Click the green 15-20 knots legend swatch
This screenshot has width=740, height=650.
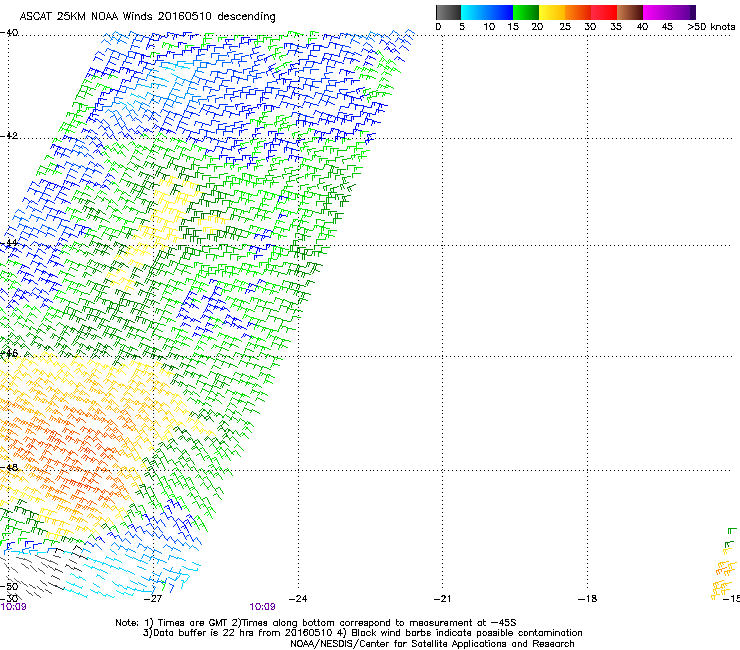(526, 12)
